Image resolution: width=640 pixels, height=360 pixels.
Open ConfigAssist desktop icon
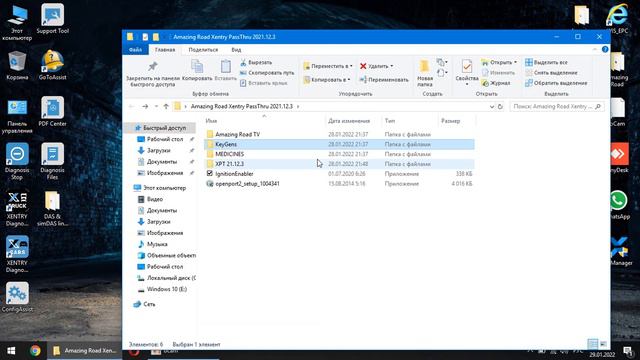click(17, 297)
